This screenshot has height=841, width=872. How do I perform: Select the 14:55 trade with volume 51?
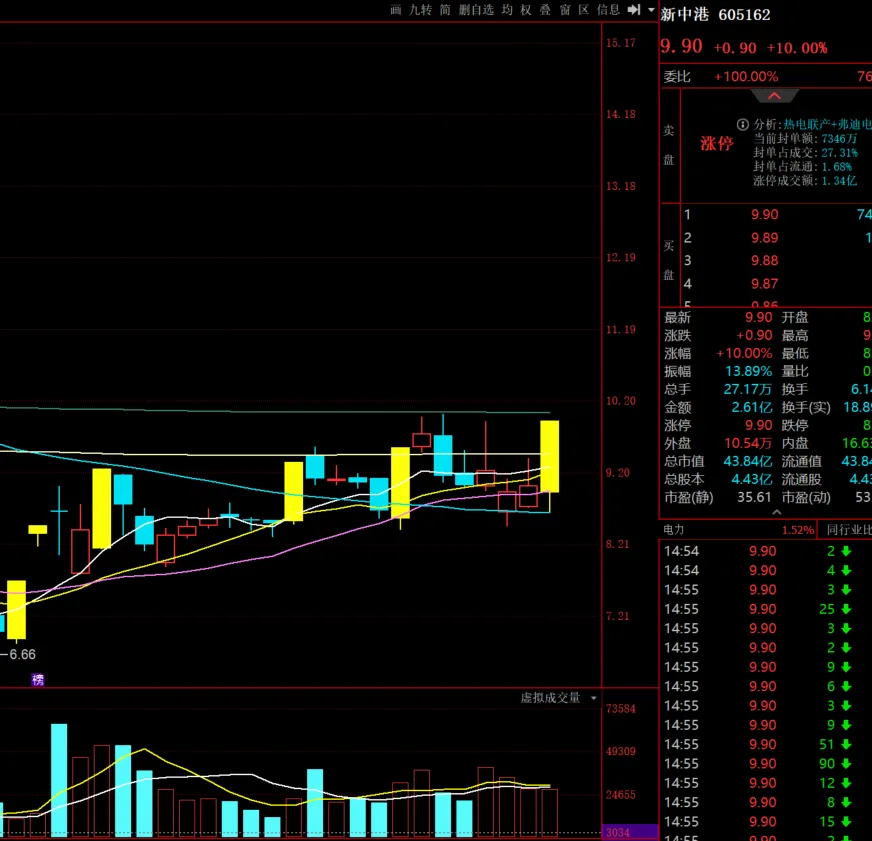(759, 744)
